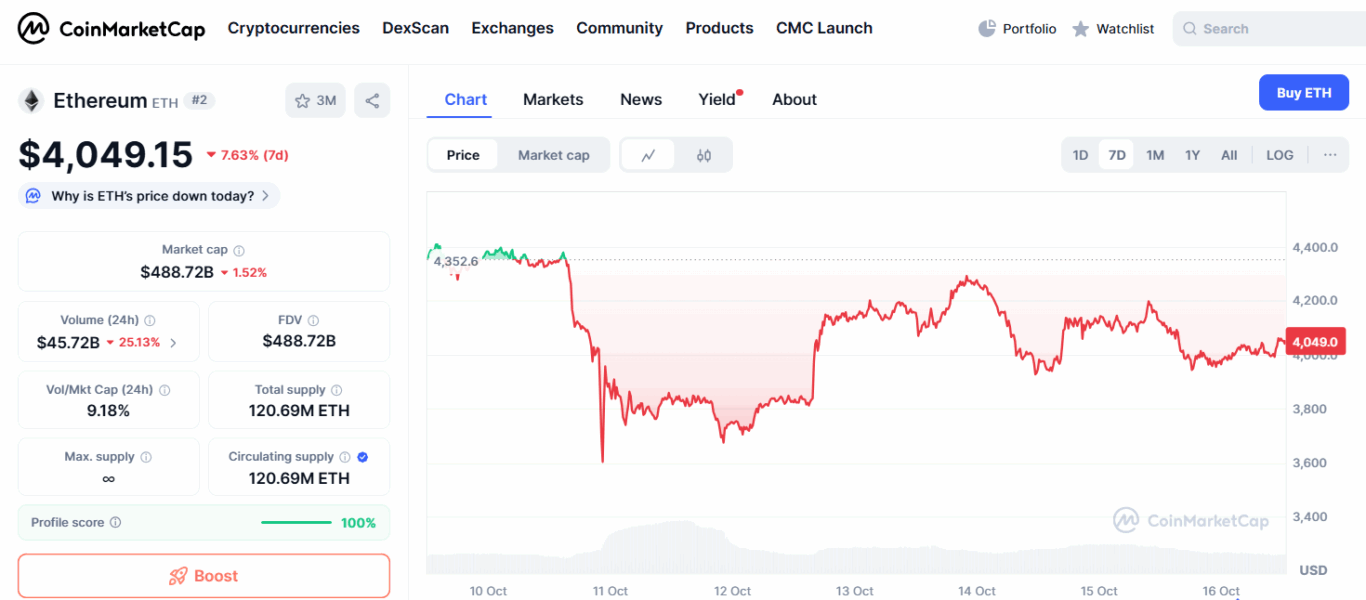Screen dimensions: 1366x600
Task: Switch to the Markets tab
Action: pyautogui.click(x=553, y=99)
